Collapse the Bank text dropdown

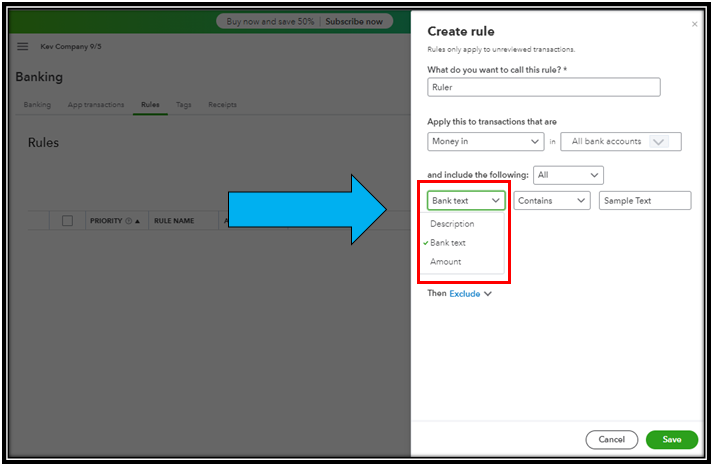[x=466, y=201]
